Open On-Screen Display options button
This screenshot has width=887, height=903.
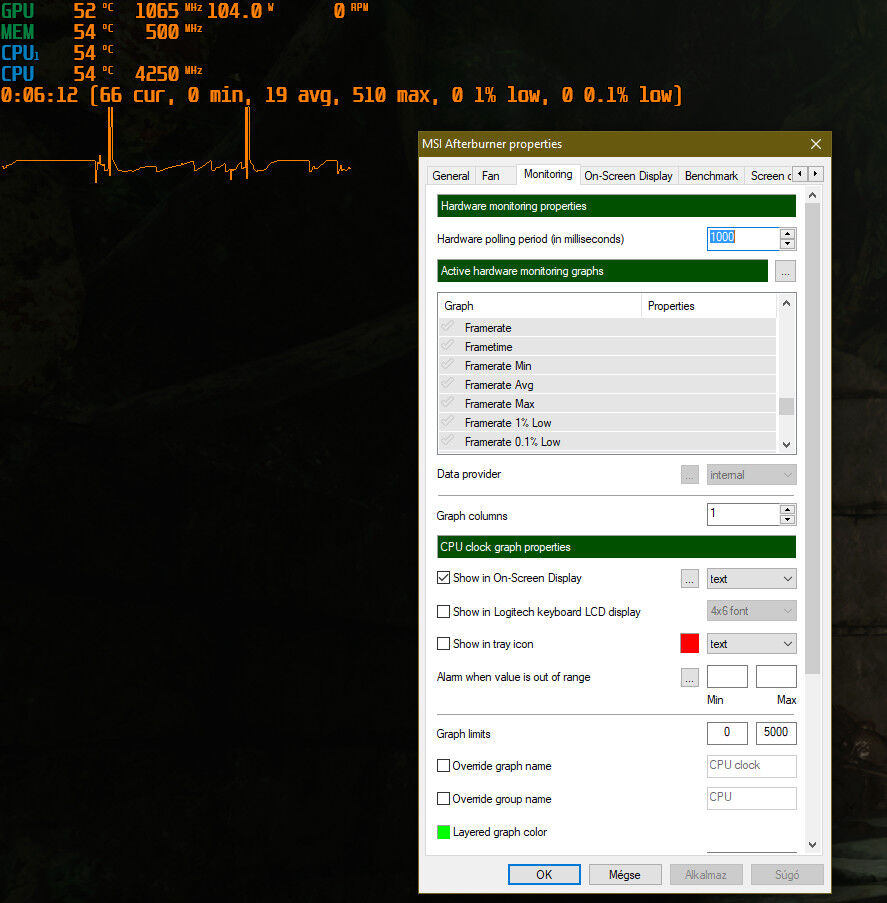(x=689, y=579)
